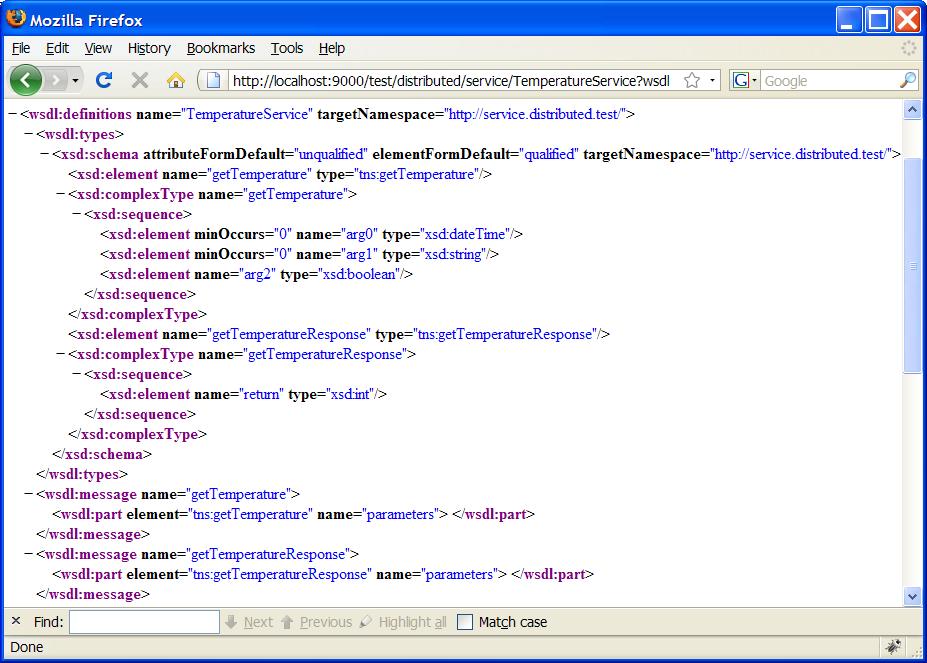Click the vertical scrollbar thumb
The image size is (927, 663).
(x=912, y=265)
